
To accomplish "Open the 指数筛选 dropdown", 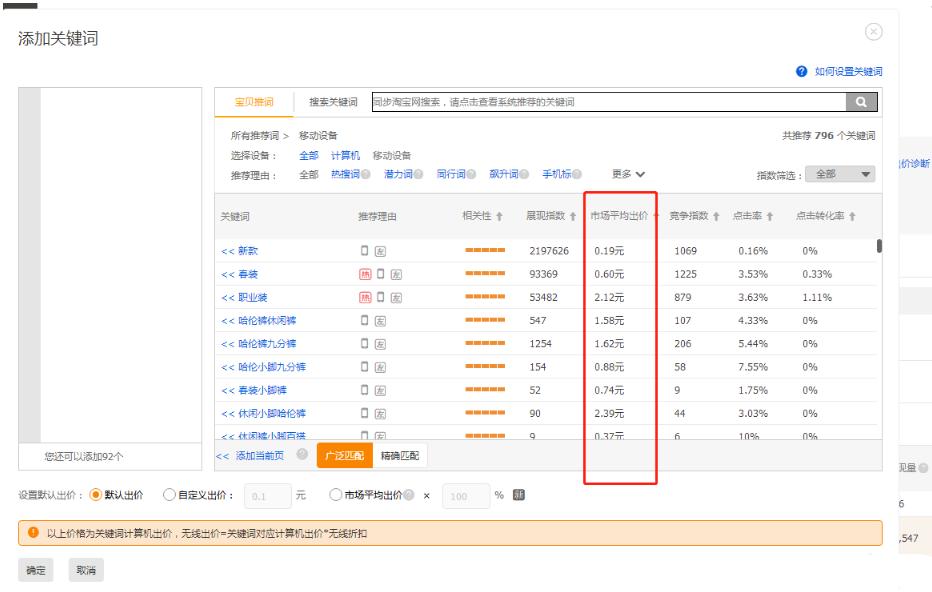I will pos(839,174).
